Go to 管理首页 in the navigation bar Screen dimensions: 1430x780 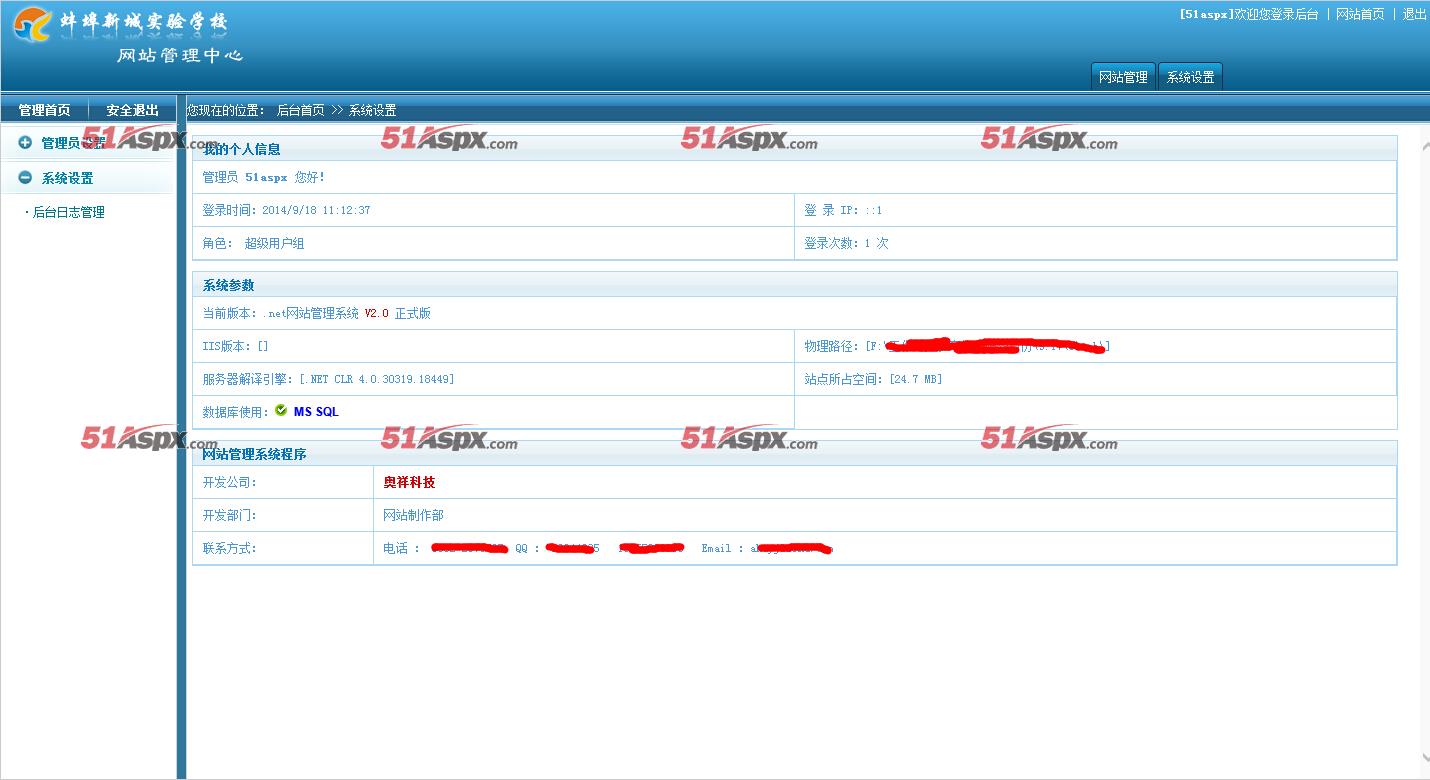pos(44,110)
